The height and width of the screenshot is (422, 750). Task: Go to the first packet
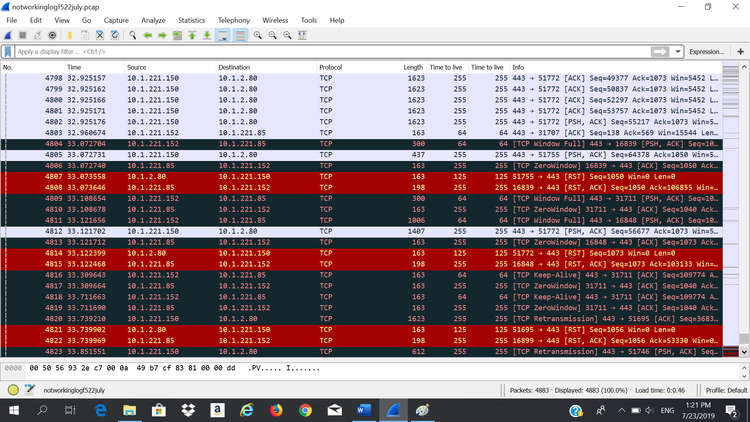coord(192,35)
